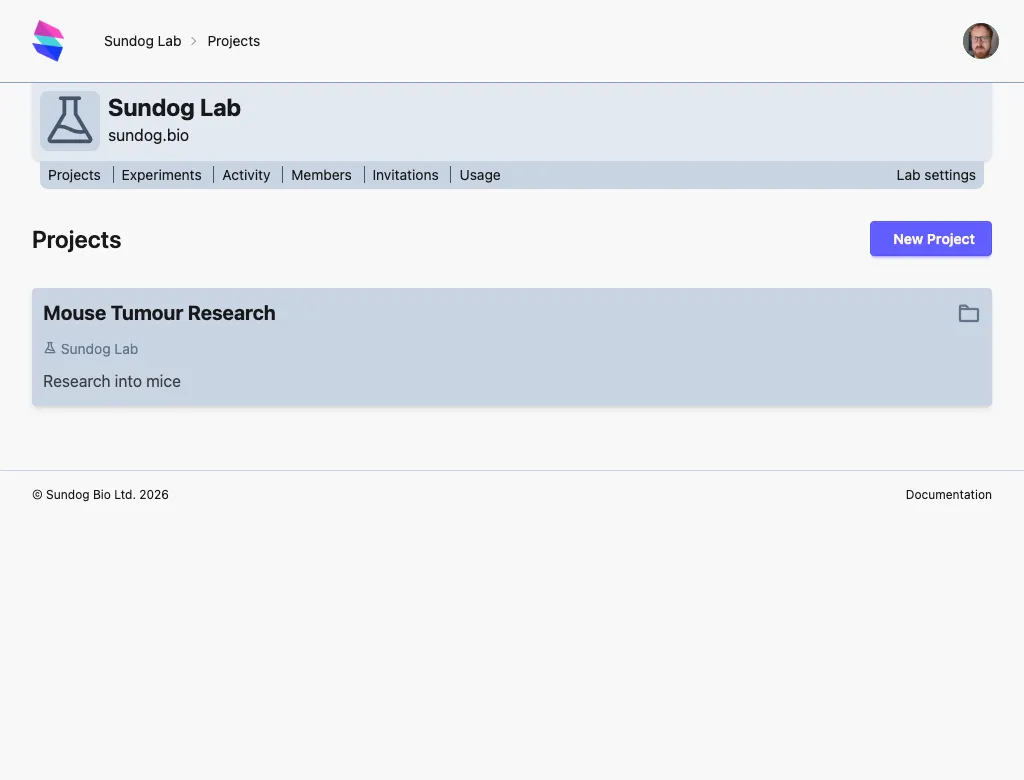The image size is (1024, 780).
Task: Click the Research into mice description
Action: pyautogui.click(x=111, y=381)
